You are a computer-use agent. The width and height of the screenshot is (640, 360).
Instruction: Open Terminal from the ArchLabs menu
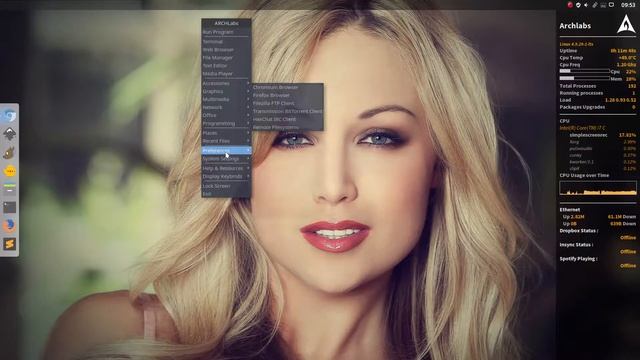226,42
